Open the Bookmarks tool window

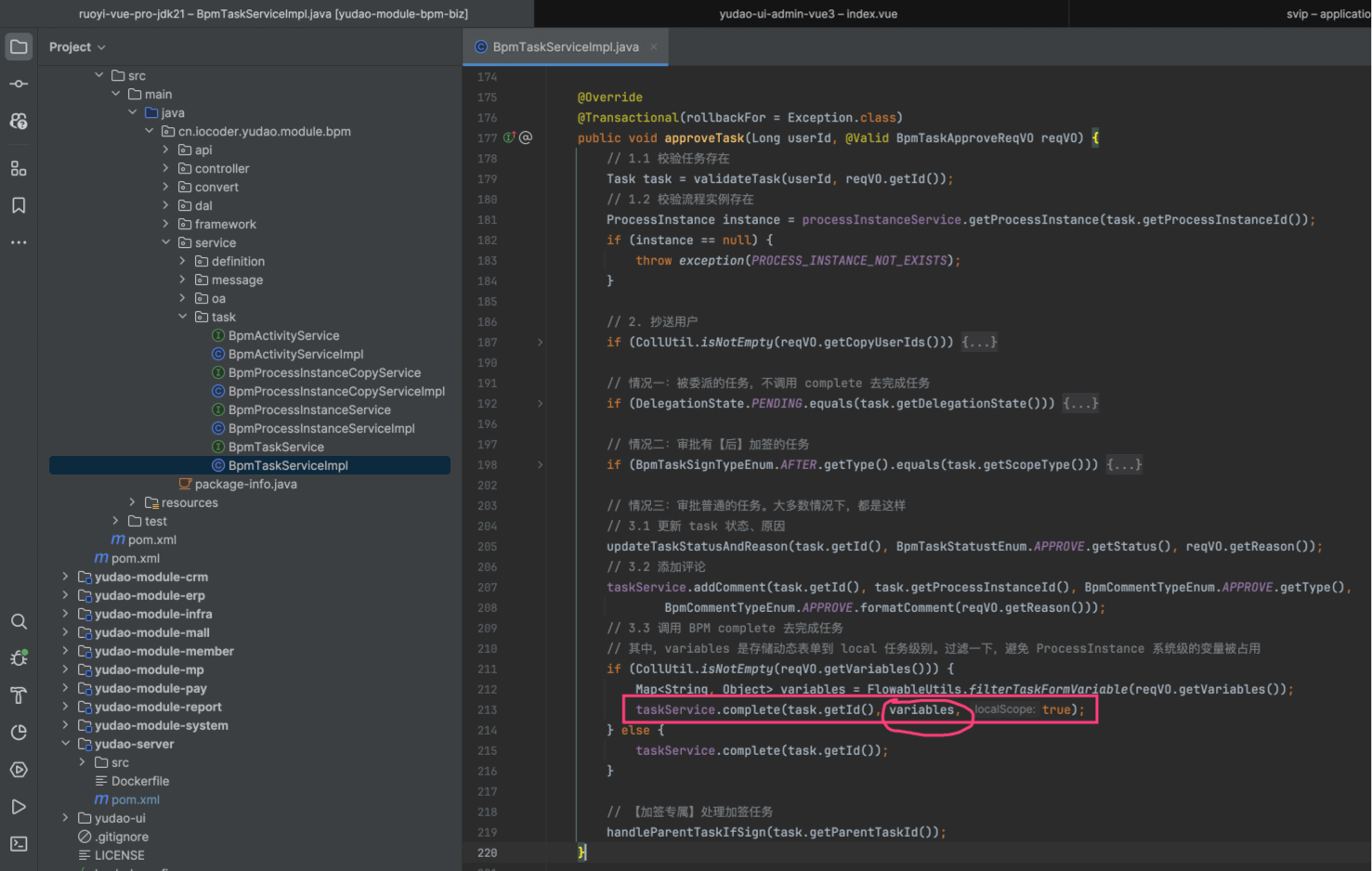(x=19, y=205)
